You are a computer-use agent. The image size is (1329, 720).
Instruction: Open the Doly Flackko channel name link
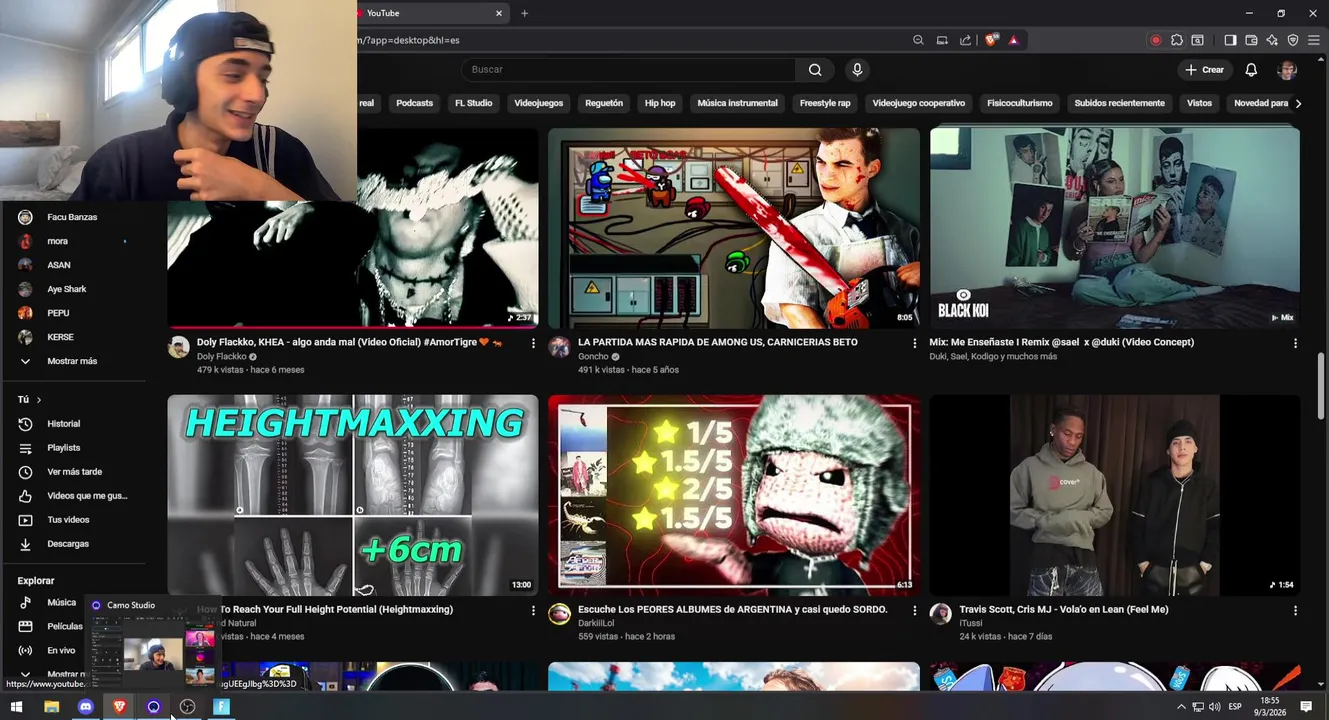221,357
